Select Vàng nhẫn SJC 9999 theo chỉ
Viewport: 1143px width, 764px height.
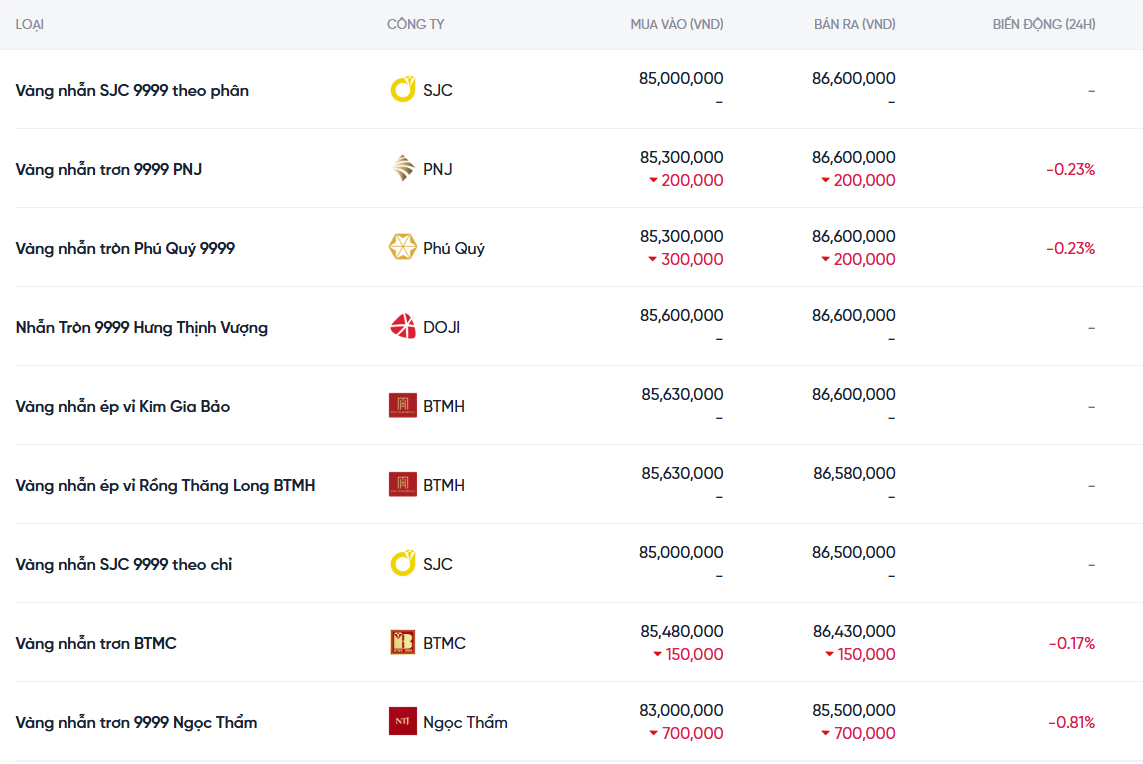click(124, 564)
